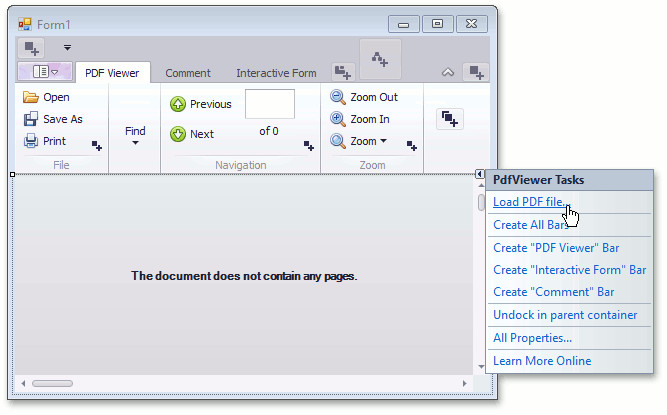Click Create "Interactive Form" Bar link

tap(570, 270)
